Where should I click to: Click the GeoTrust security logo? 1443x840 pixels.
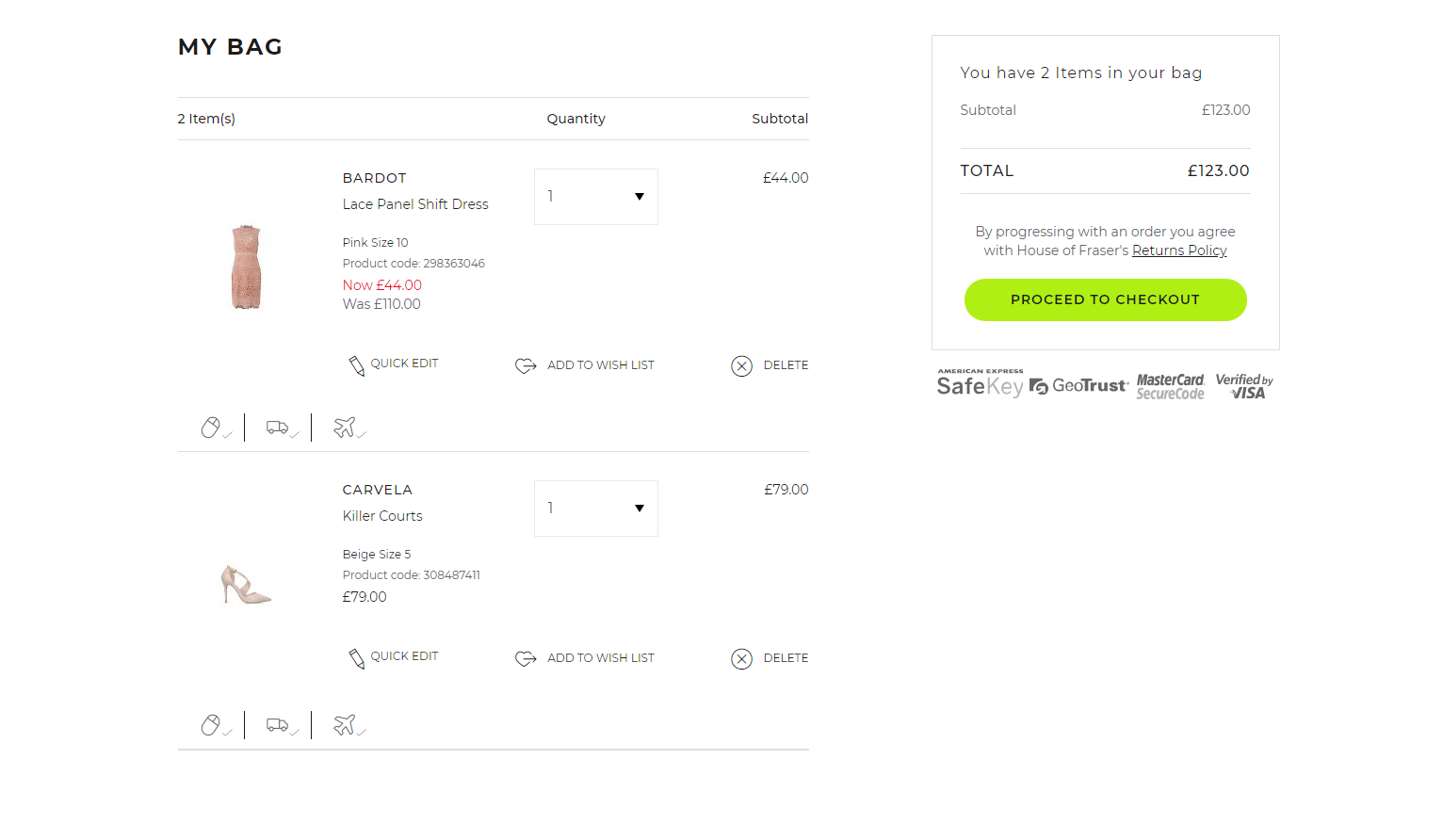pyautogui.click(x=1078, y=386)
